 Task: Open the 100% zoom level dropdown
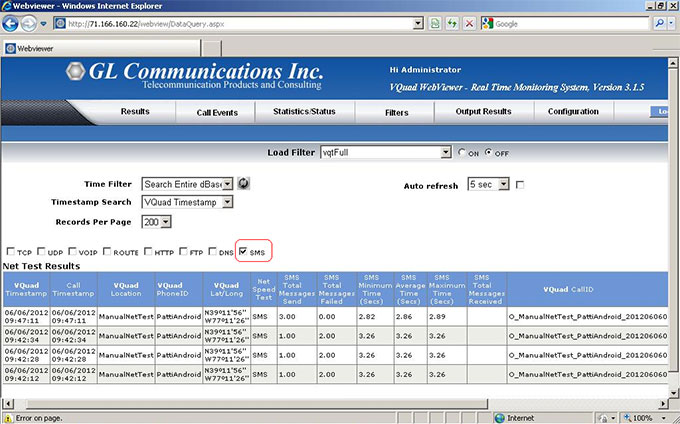coord(664,418)
